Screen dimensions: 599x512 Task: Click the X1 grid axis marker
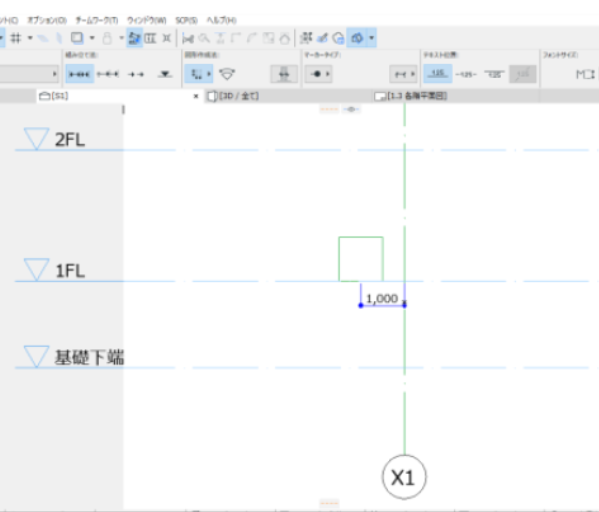[404, 477]
